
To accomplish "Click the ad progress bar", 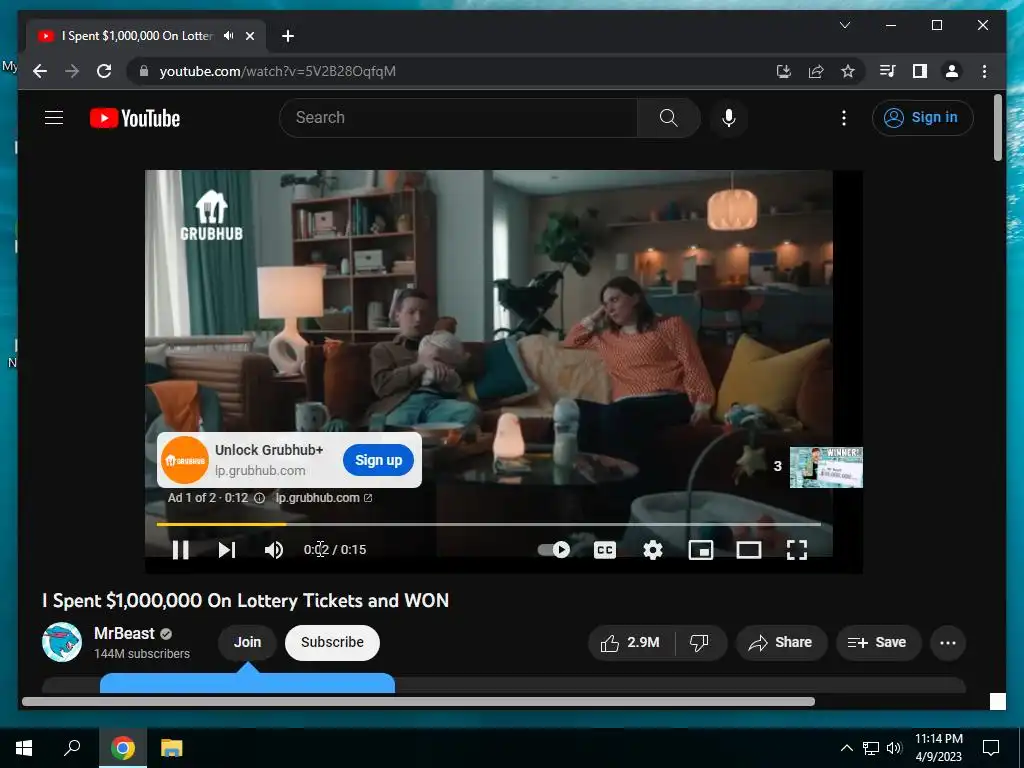I will tap(488, 524).
